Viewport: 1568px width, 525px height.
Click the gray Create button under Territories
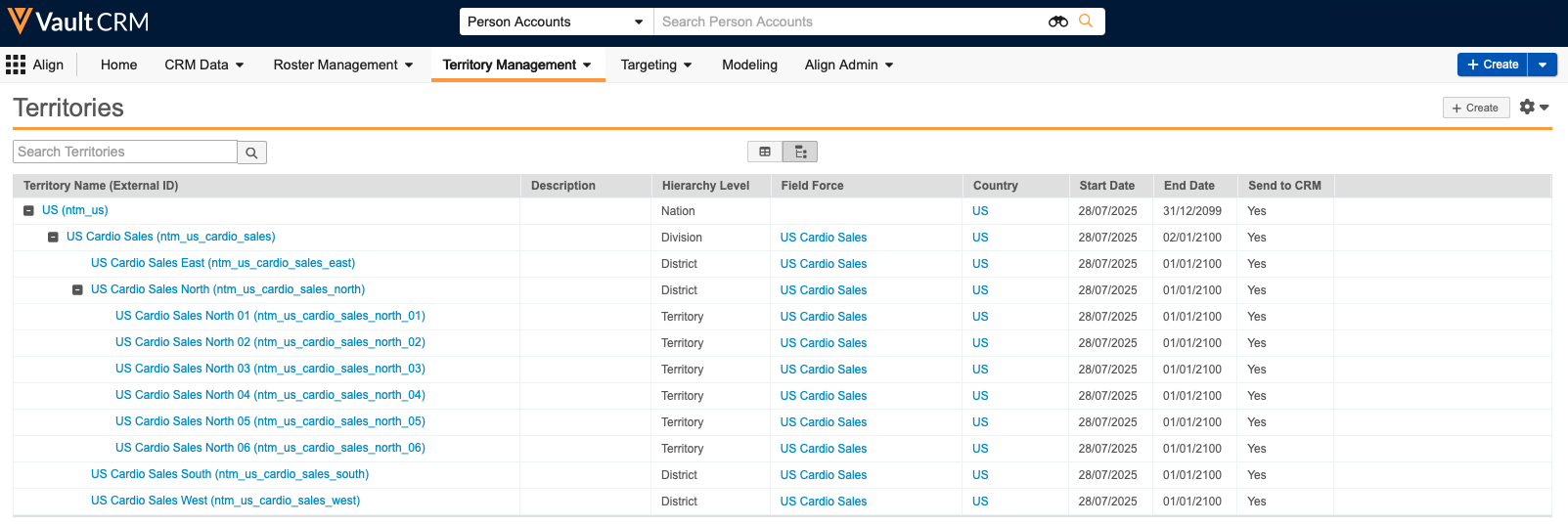[1475, 108]
